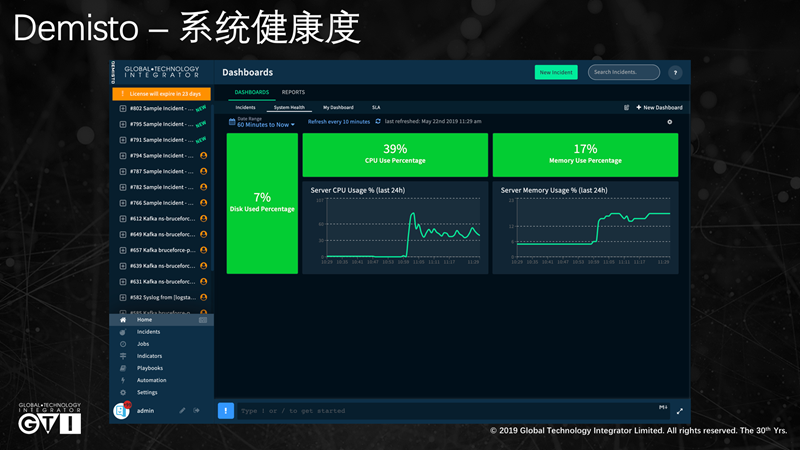Open the Playbooks book icon
The image size is (800, 450).
[123, 368]
